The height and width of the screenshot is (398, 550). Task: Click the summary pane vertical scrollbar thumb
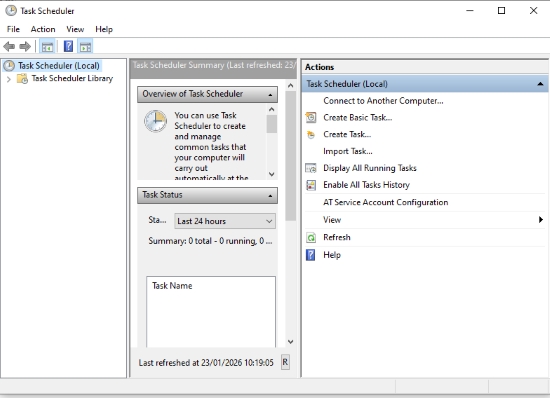click(291, 156)
